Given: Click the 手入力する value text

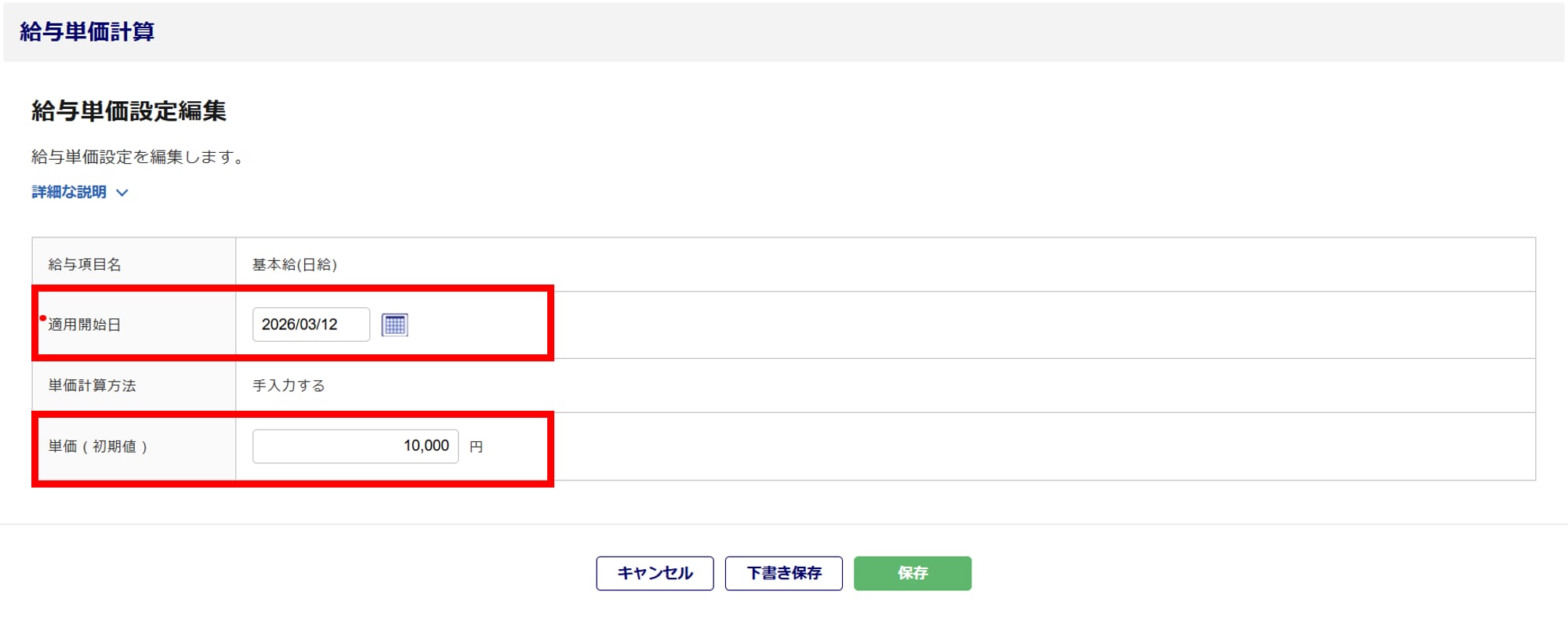Looking at the screenshot, I should coord(289,386).
